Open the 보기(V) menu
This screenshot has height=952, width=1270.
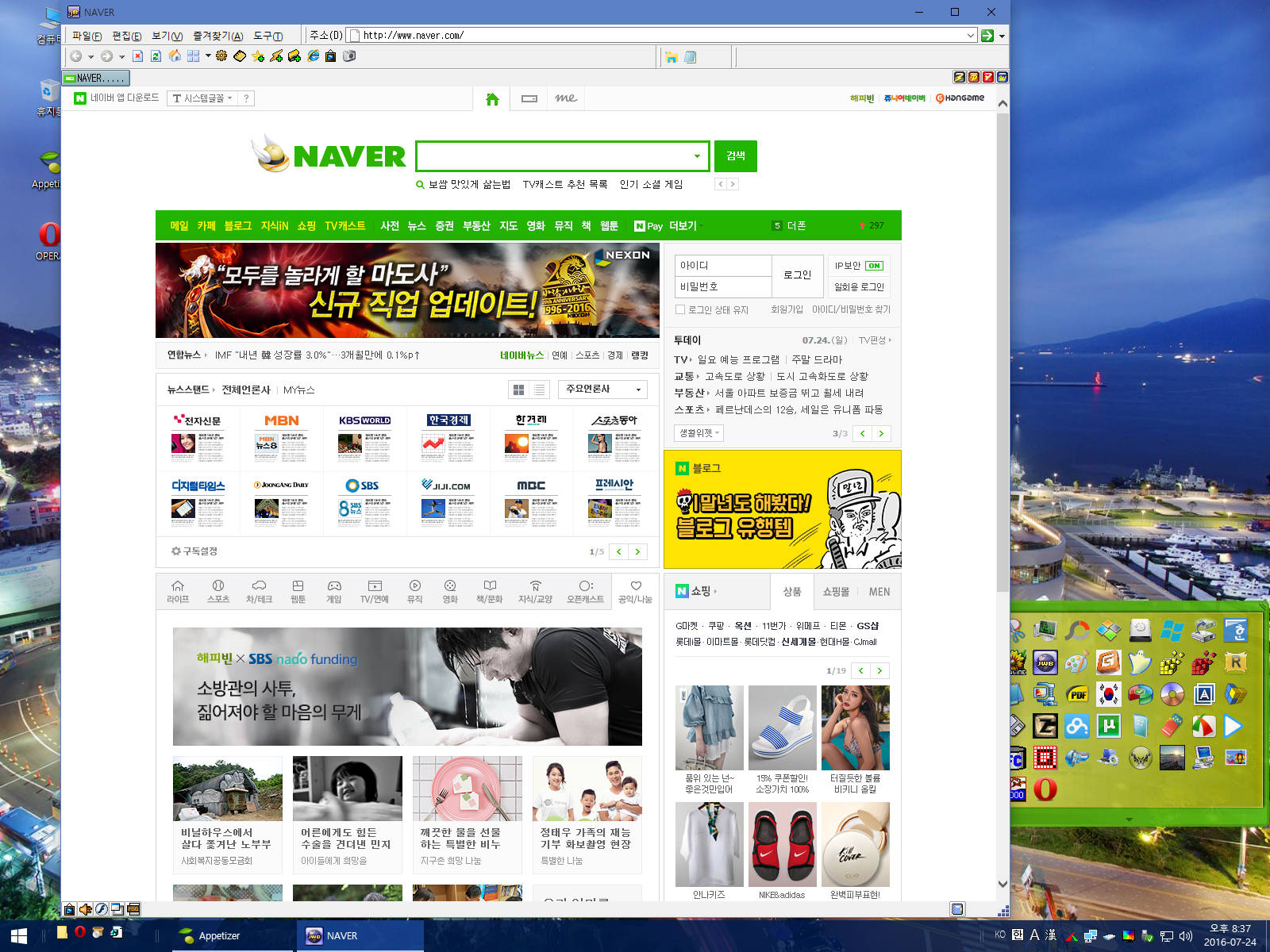point(167,36)
